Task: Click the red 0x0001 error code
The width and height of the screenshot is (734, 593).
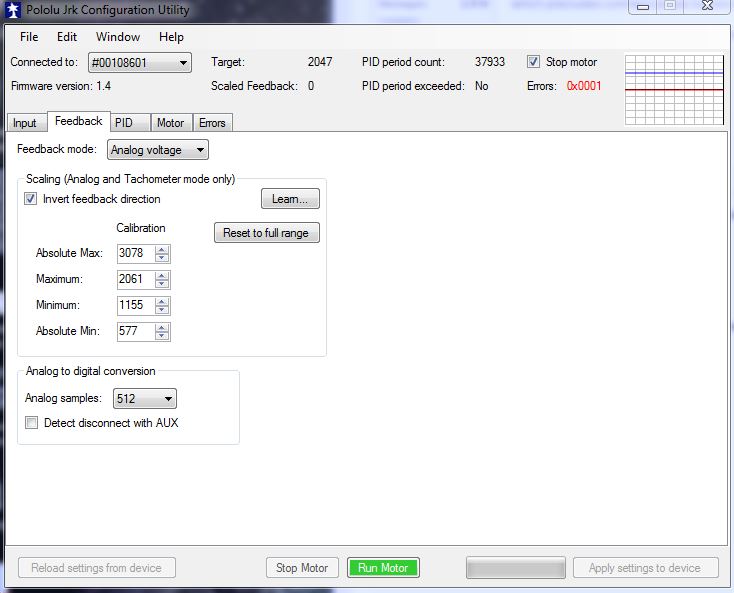Action: [x=584, y=86]
